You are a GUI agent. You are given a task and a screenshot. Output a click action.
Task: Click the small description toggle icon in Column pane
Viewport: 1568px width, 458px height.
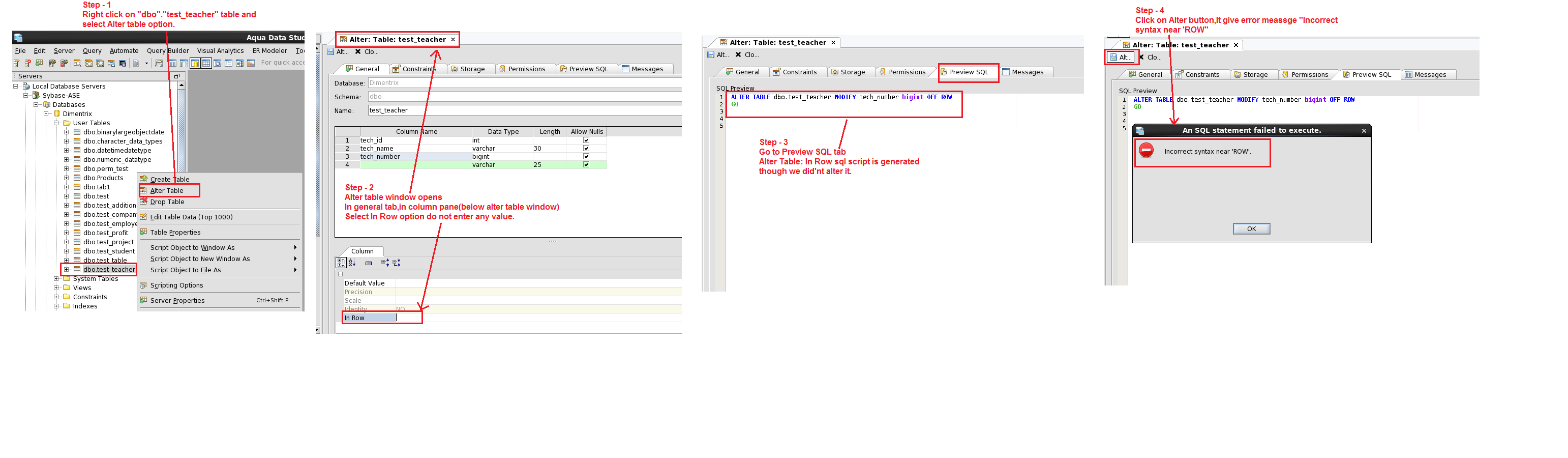(369, 264)
